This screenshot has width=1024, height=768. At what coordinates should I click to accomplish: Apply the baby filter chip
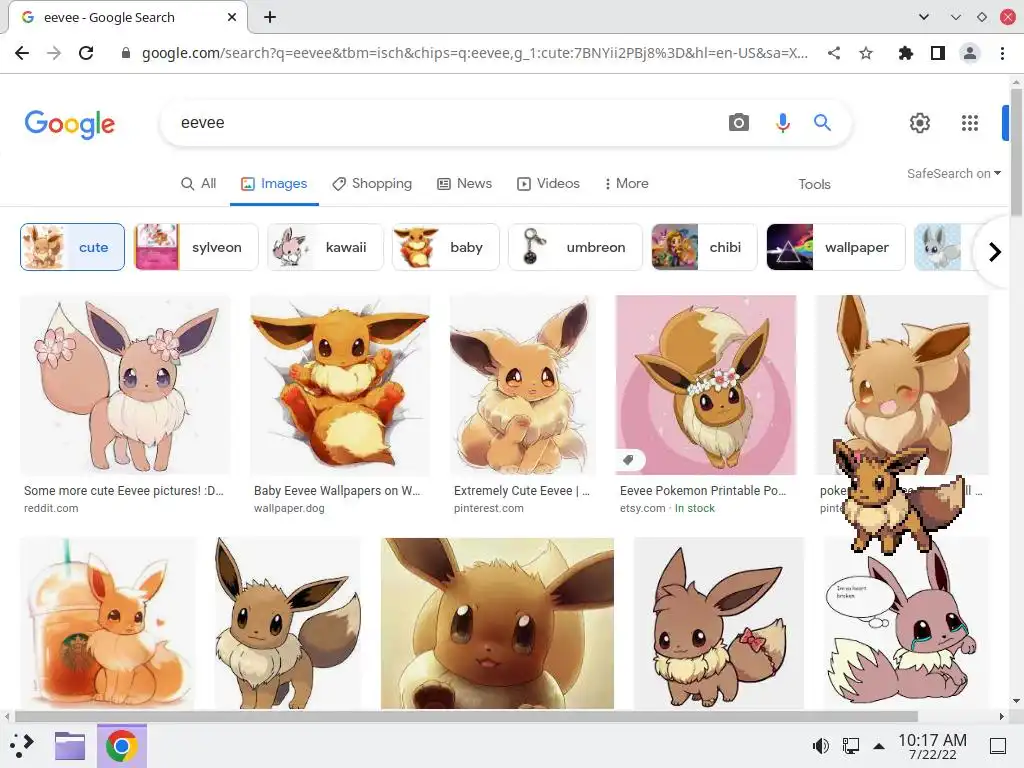[445, 247]
